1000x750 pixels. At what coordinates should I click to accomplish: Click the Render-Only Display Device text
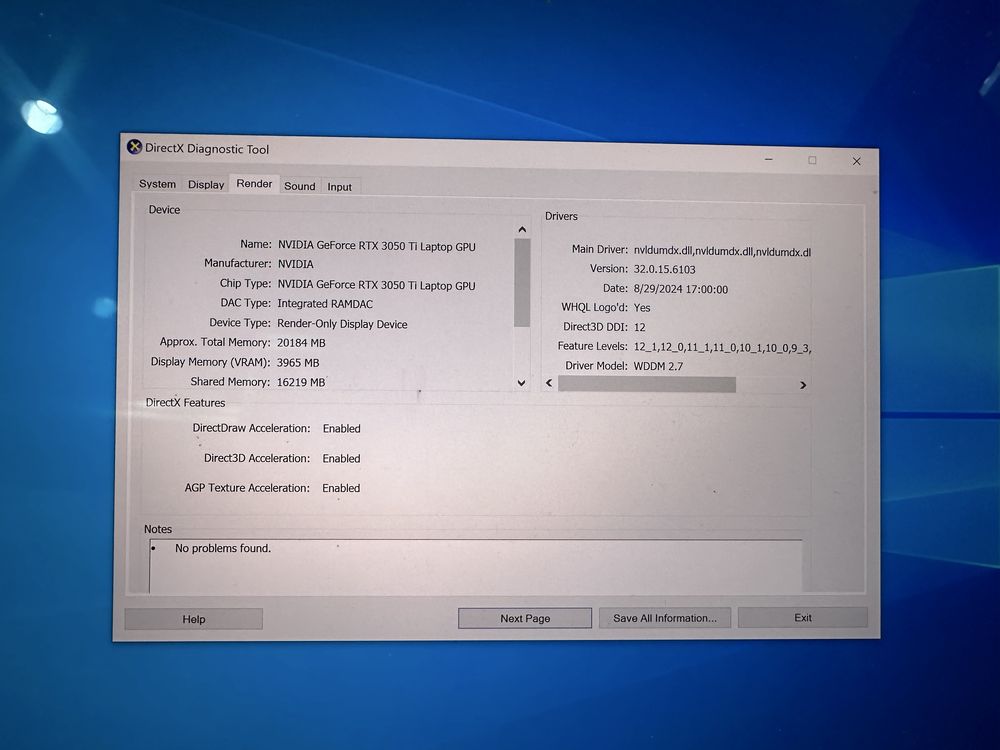click(342, 324)
